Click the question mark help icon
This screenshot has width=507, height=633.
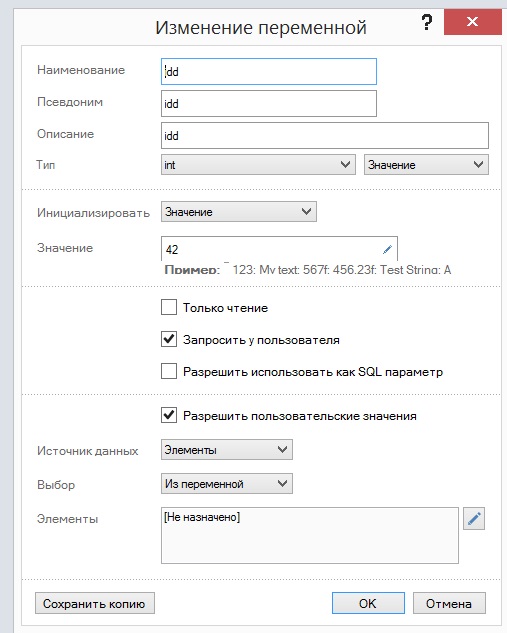coord(426,23)
